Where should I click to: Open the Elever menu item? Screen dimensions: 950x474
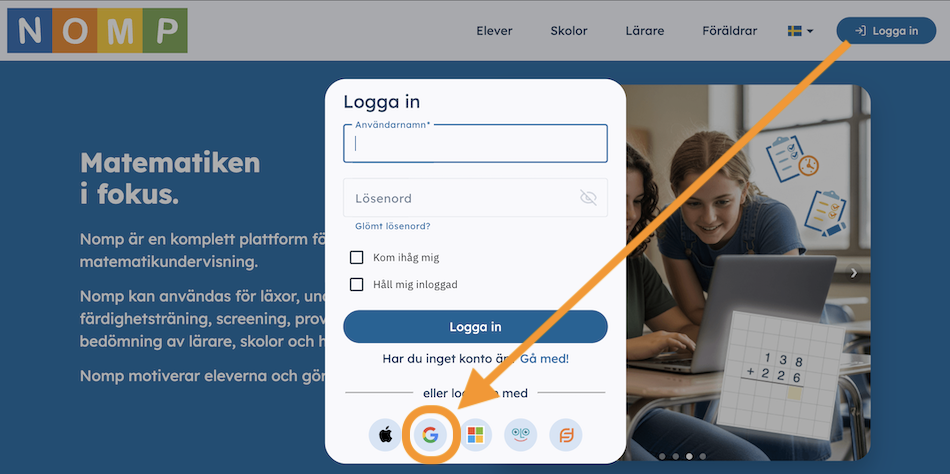point(494,31)
